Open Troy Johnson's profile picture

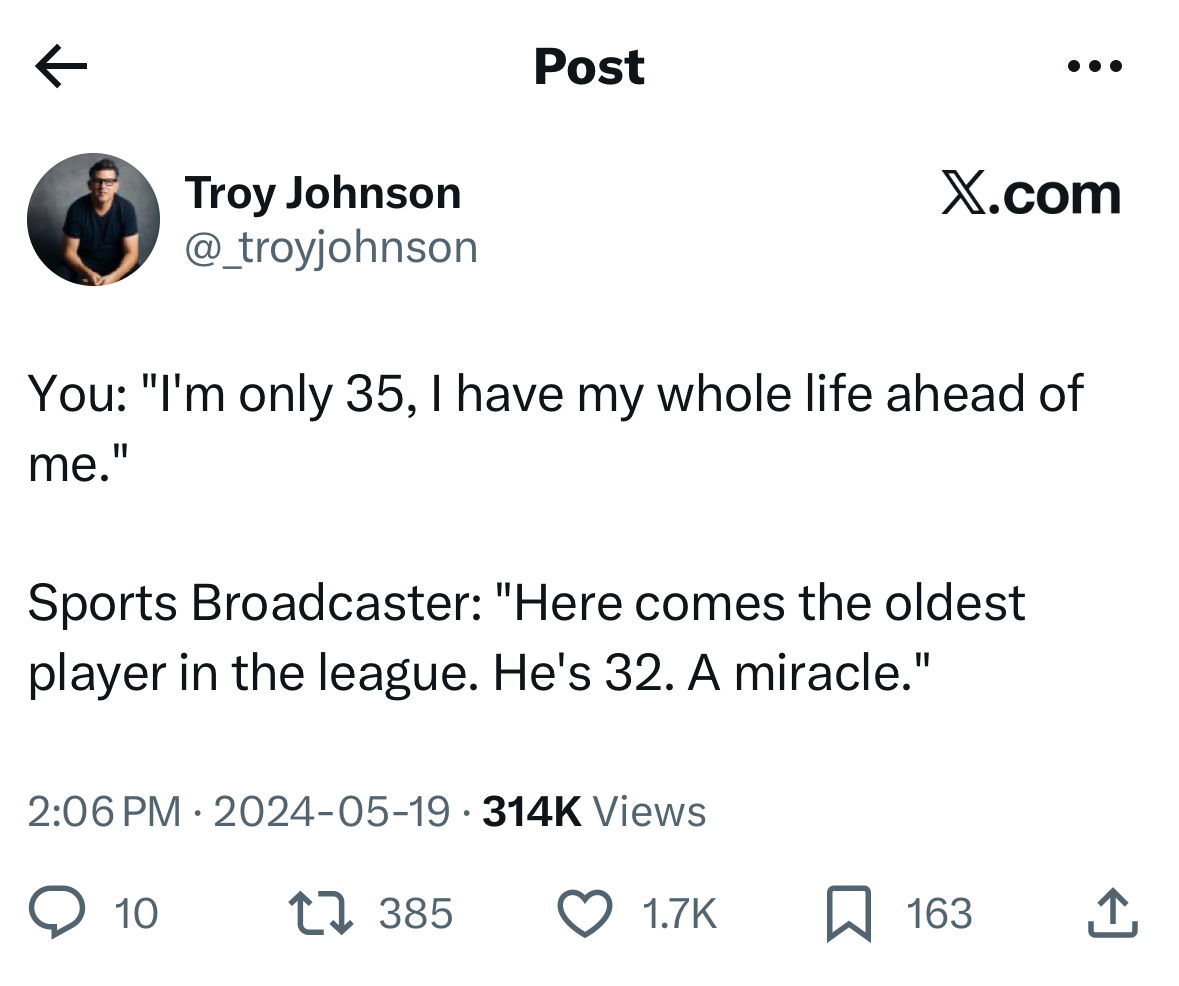pos(93,220)
